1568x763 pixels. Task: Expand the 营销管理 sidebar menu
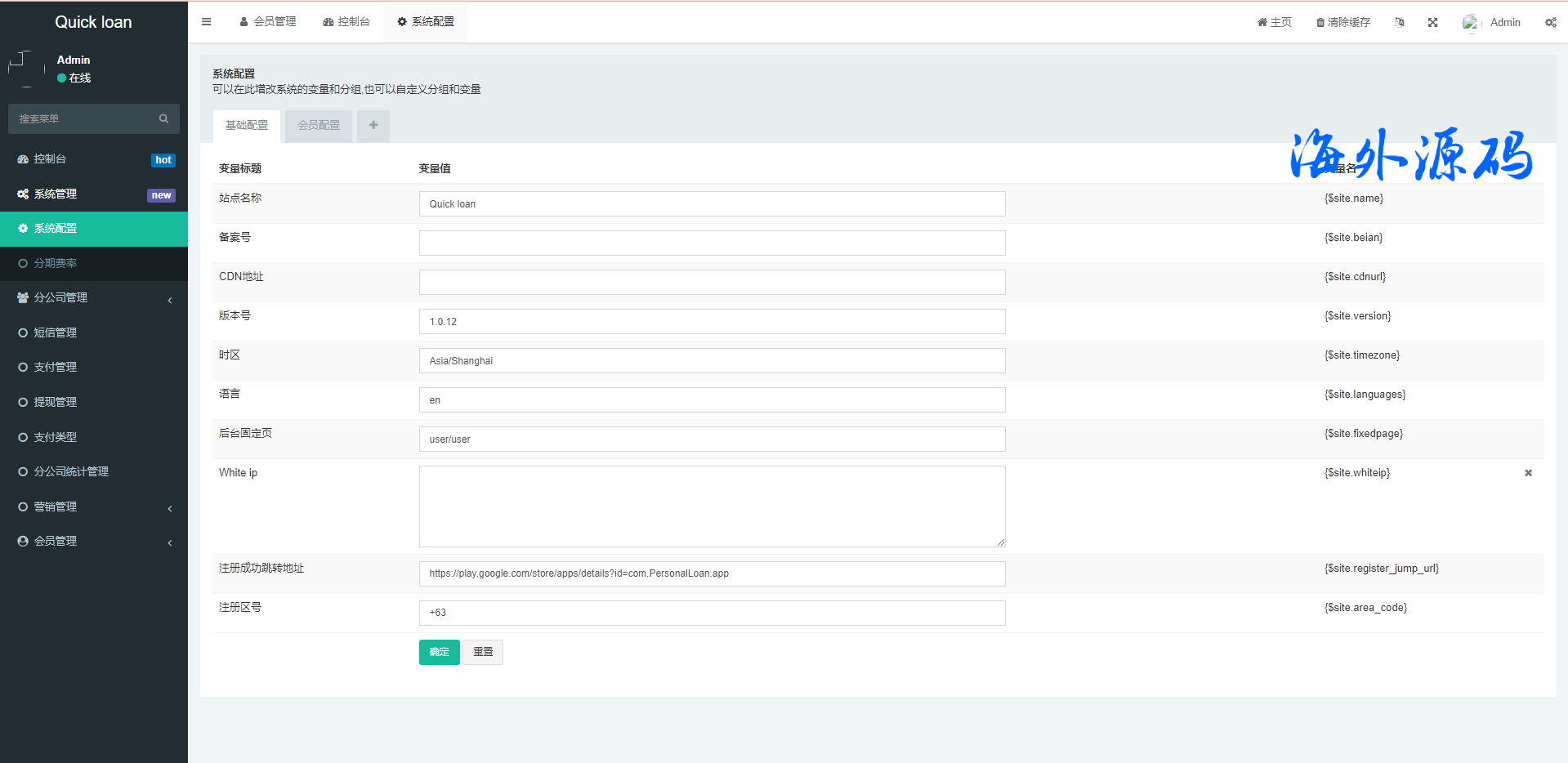[x=94, y=507]
